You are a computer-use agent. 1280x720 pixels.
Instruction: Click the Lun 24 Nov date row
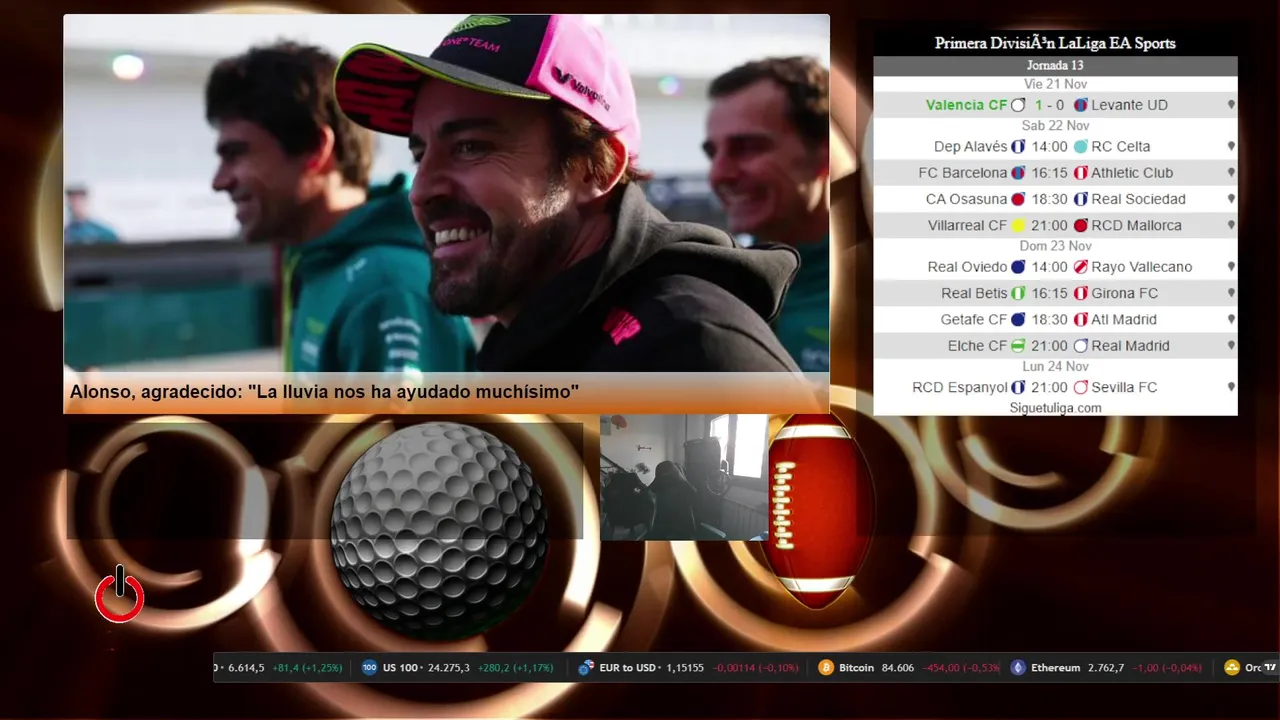(x=1055, y=367)
